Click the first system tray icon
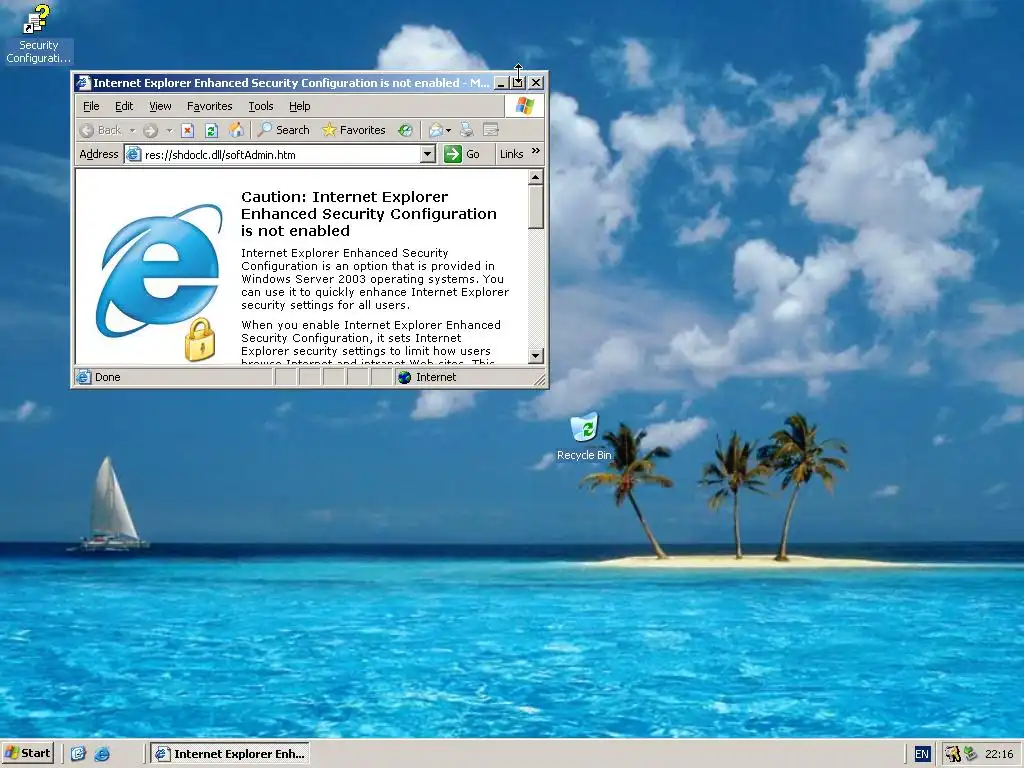 953,754
